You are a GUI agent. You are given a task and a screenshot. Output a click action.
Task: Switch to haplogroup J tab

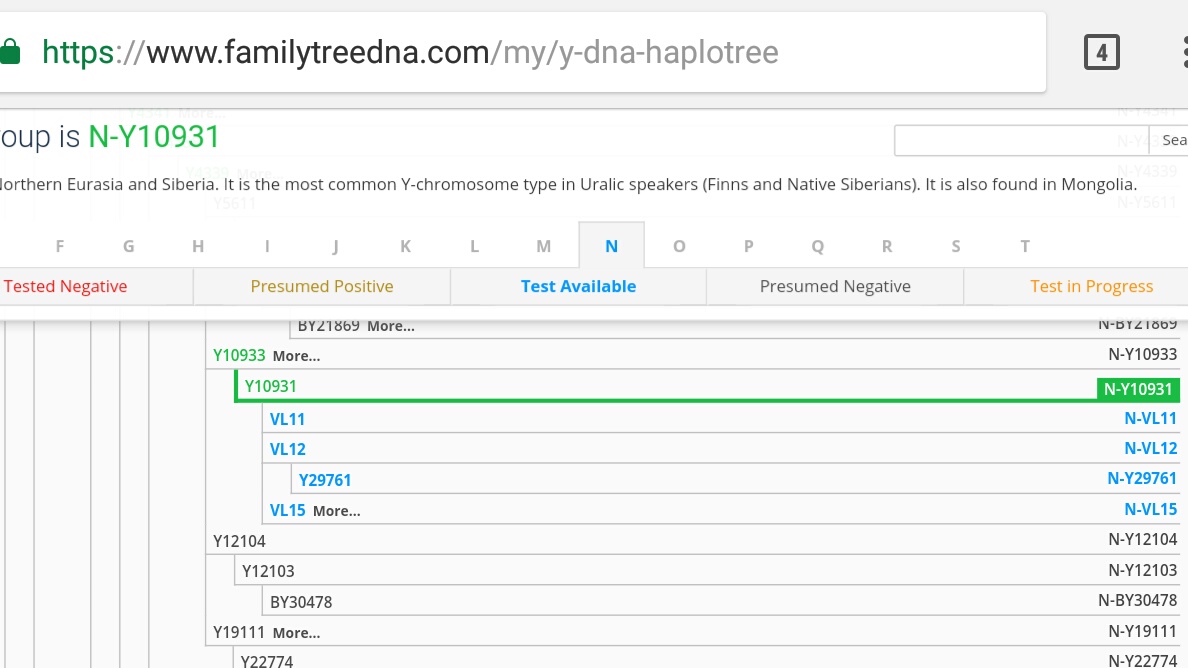click(336, 246)
